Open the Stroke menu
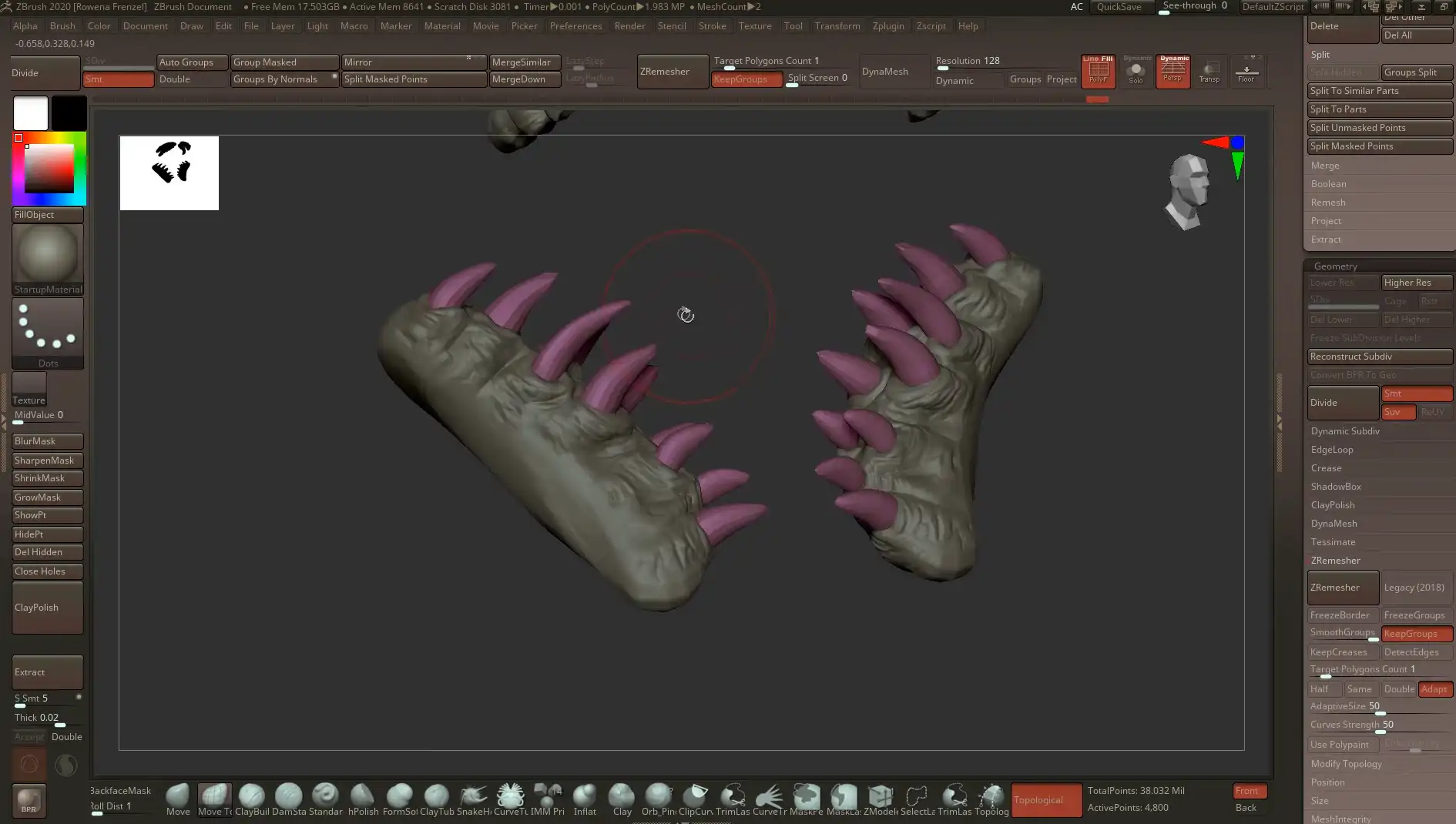This screenshot has height=824, width=1456. pos(712,25)
